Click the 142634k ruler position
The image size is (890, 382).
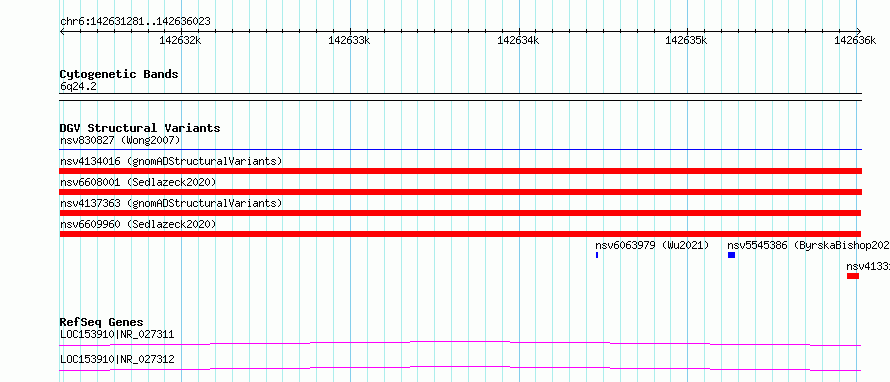click(518, 40)
